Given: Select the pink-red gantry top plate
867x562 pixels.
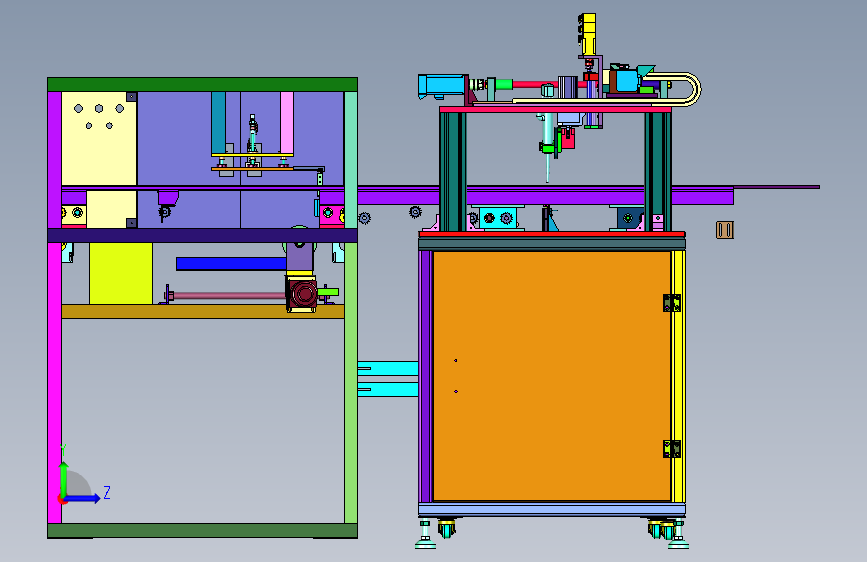Looking at the screenshot, I should (555, 110).
